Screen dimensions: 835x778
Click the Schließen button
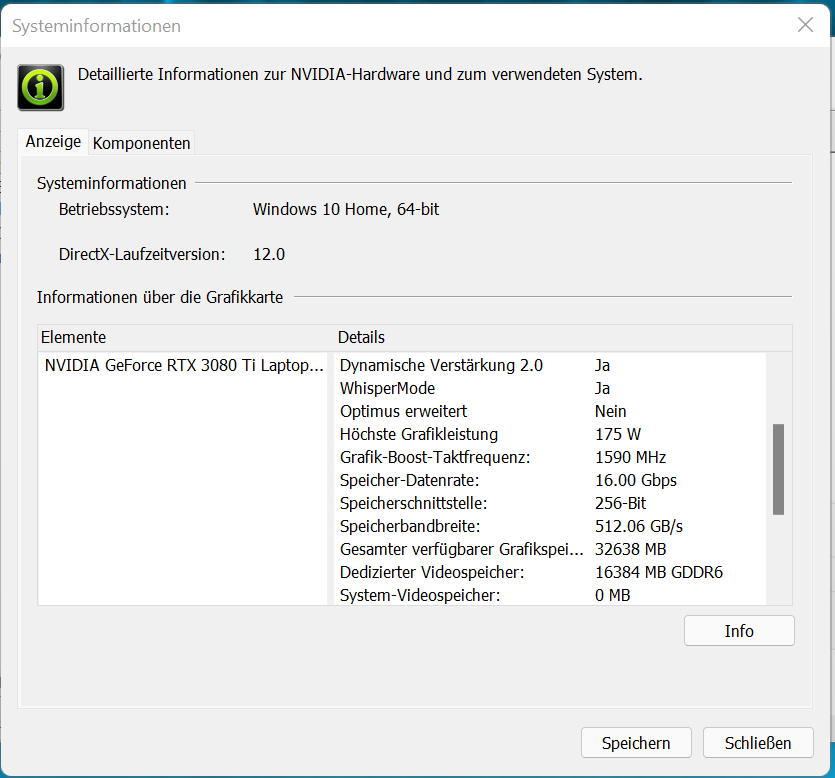coord(758,742)
